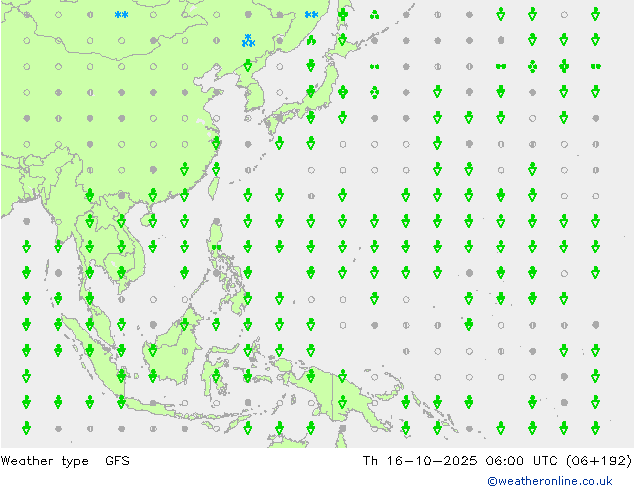Image resolution: width=634 pixels, height=490 pixels.
Task: Select the "GFS" model label
Action: [x=117, y=460]
